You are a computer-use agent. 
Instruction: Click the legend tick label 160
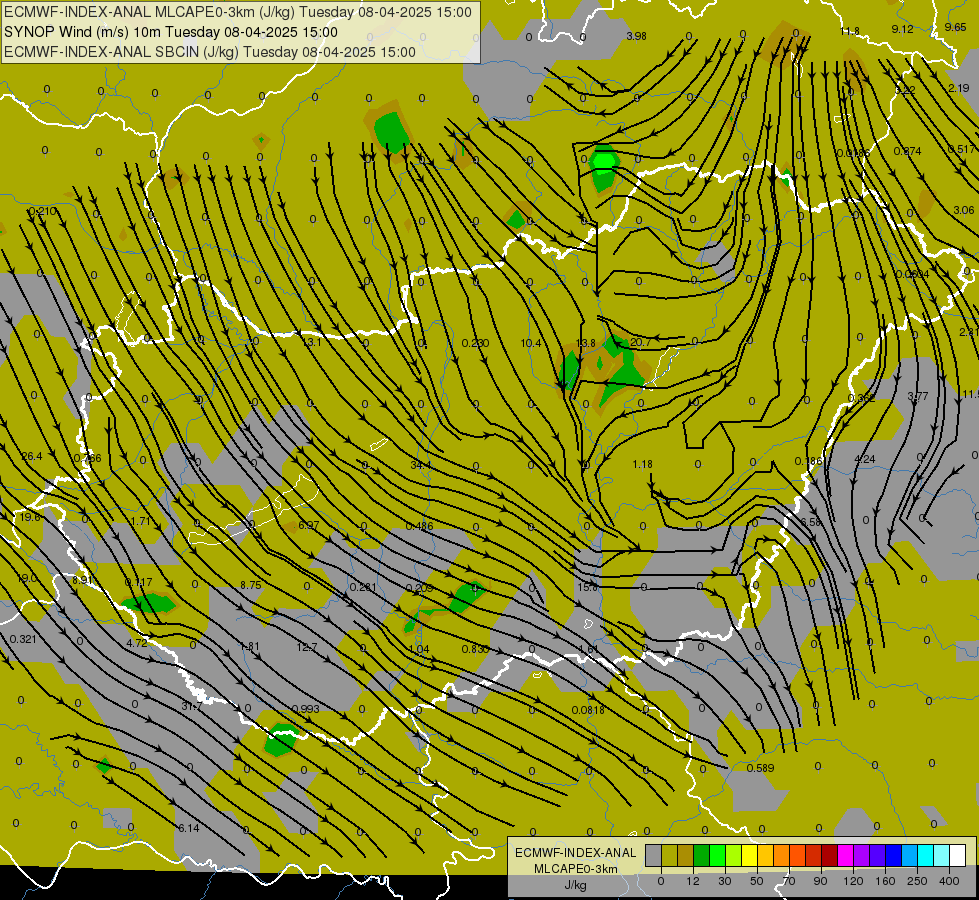point(885,881)
